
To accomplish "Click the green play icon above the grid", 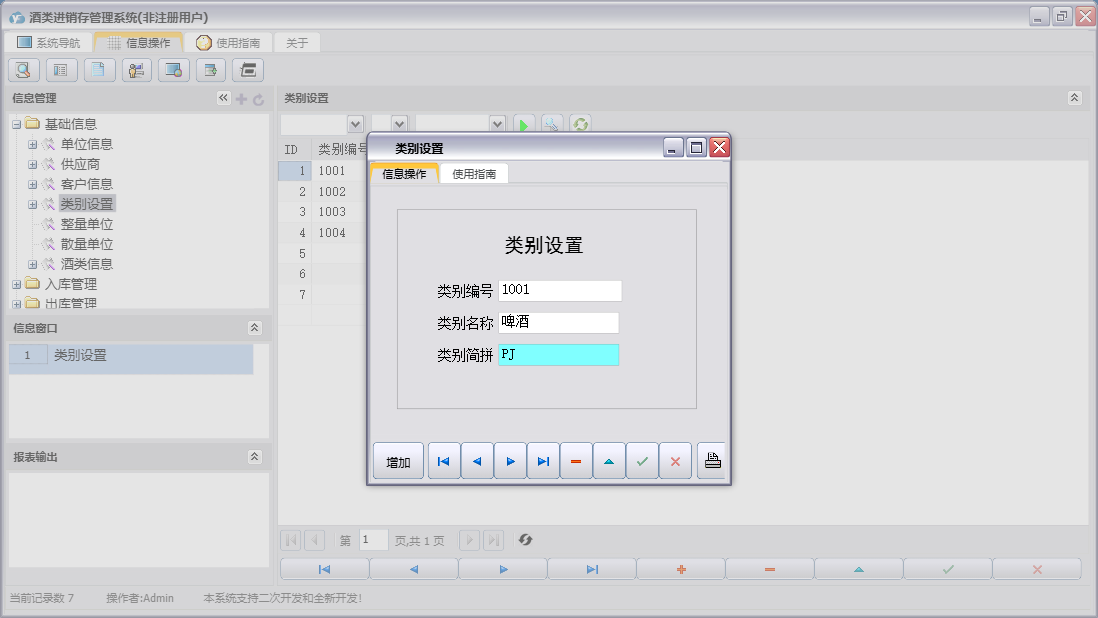I will pyautogui.click(x=524, y=124).
